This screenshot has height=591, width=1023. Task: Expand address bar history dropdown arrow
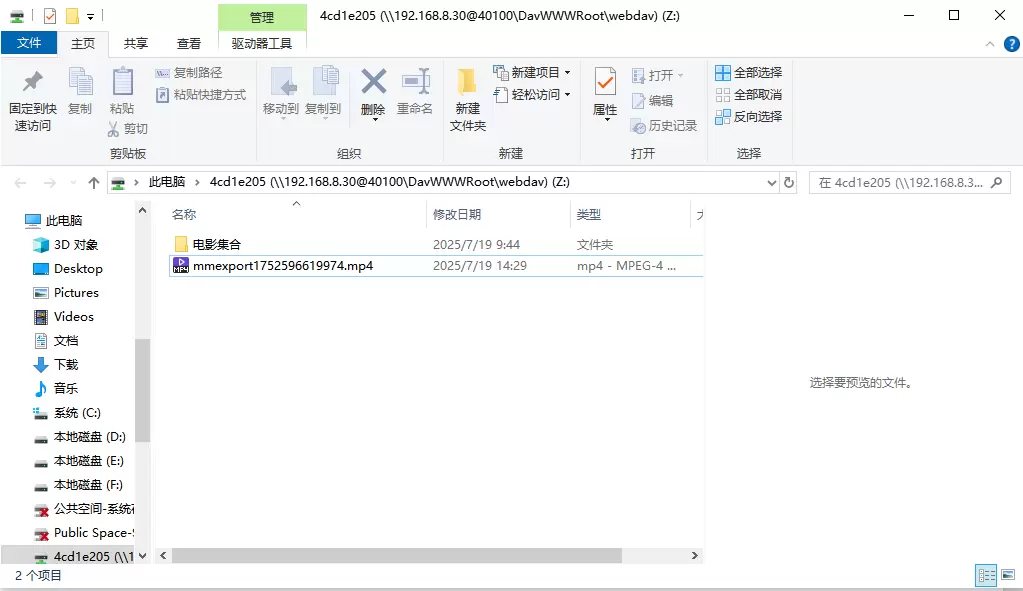(770, 183)
